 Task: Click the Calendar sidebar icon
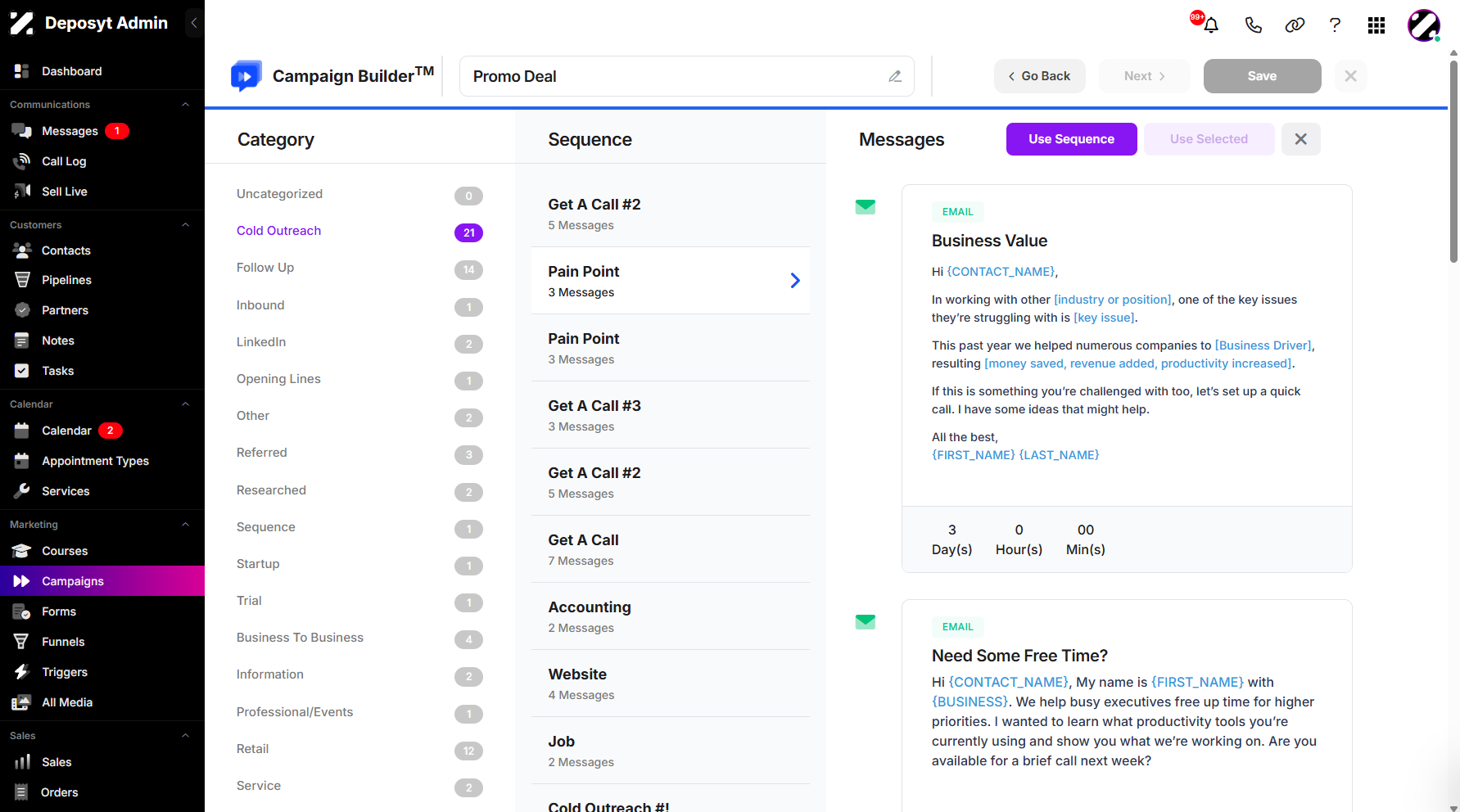point(22,431)
